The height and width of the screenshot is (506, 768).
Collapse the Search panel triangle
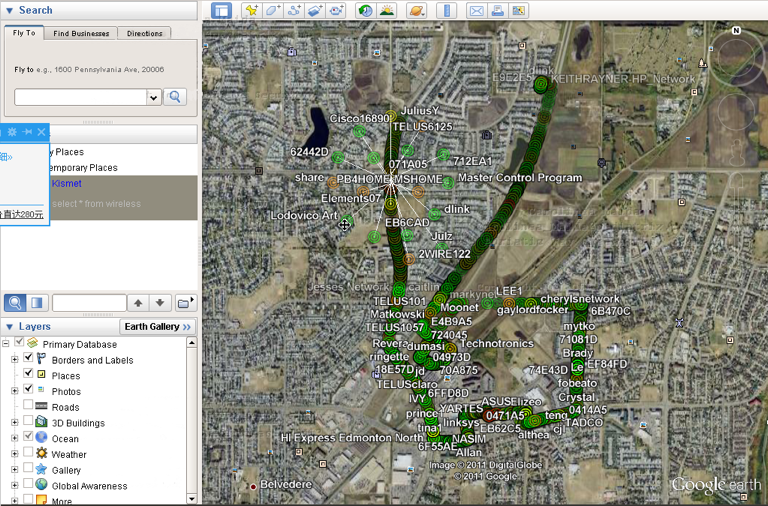(9, 10)
